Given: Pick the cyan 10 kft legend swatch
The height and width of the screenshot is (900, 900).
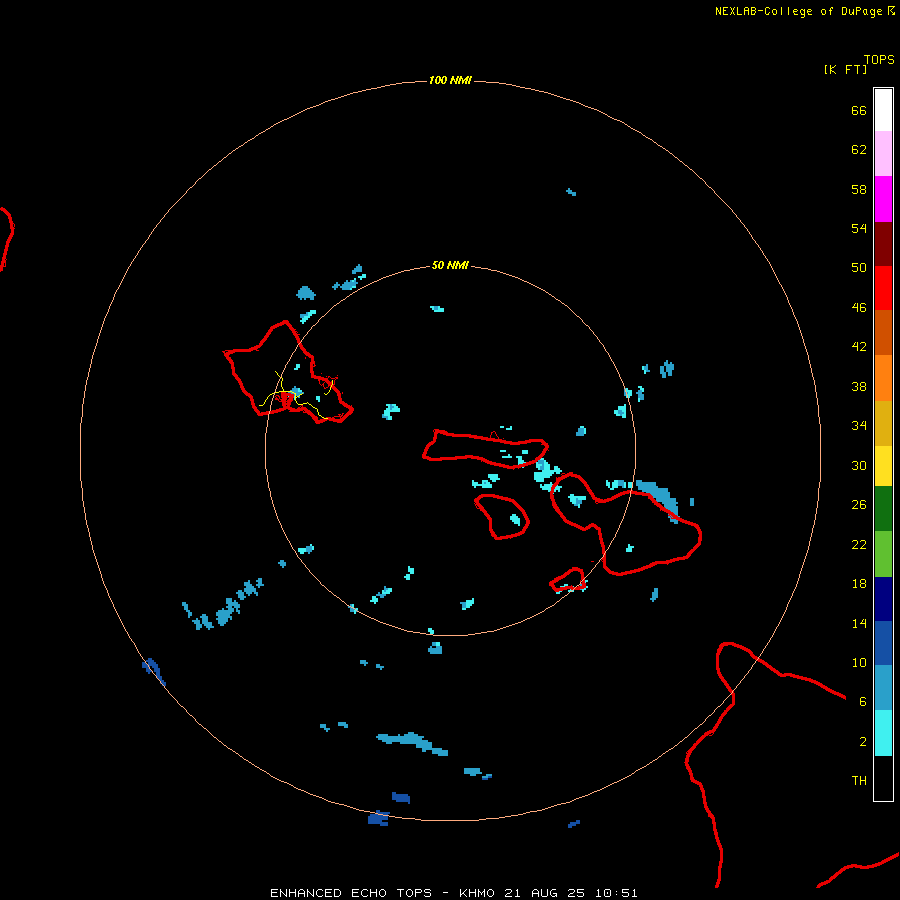Looking at the screenshot, I should click(x=883, y=733).
